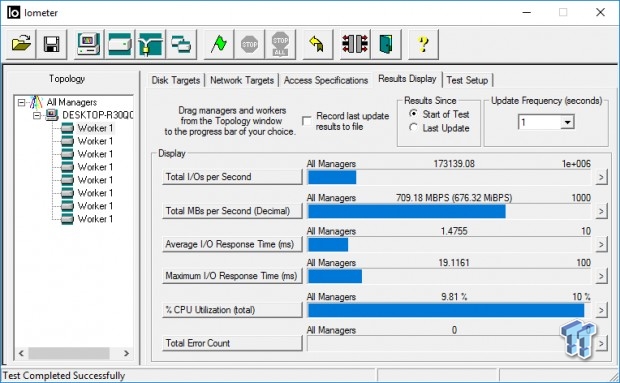Image resolution: width=620 pixels, height=383 pixels.
Task: Click topology scrollbar right arrow
Action: (127, 353)
